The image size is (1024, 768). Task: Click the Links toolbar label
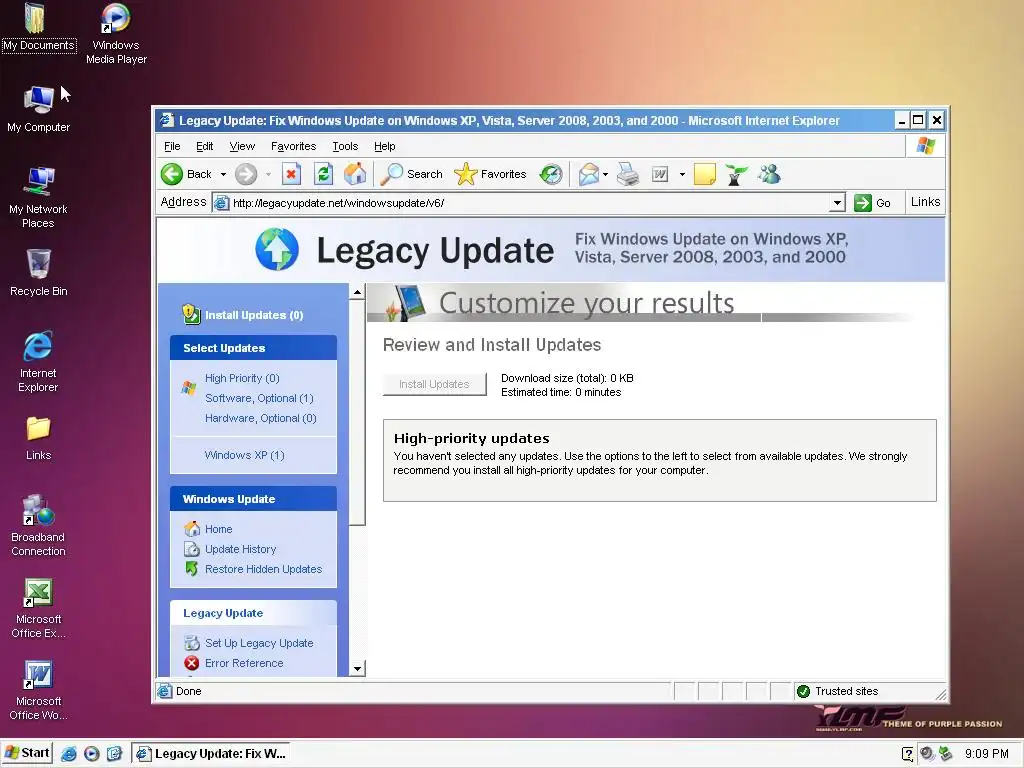(x=925, y=202)
